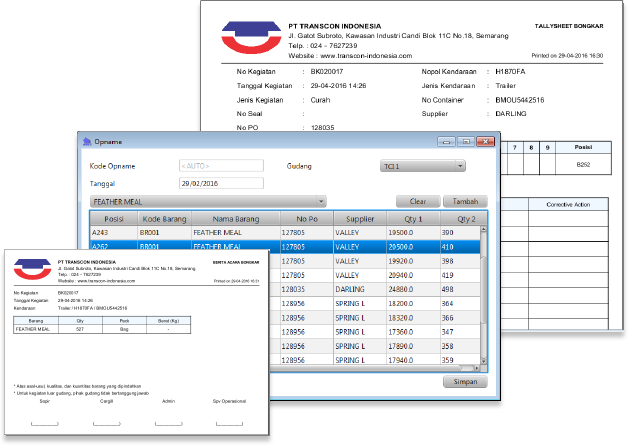Sort by Qty 2 column header
628x445 pixels.
click(466, 219)
